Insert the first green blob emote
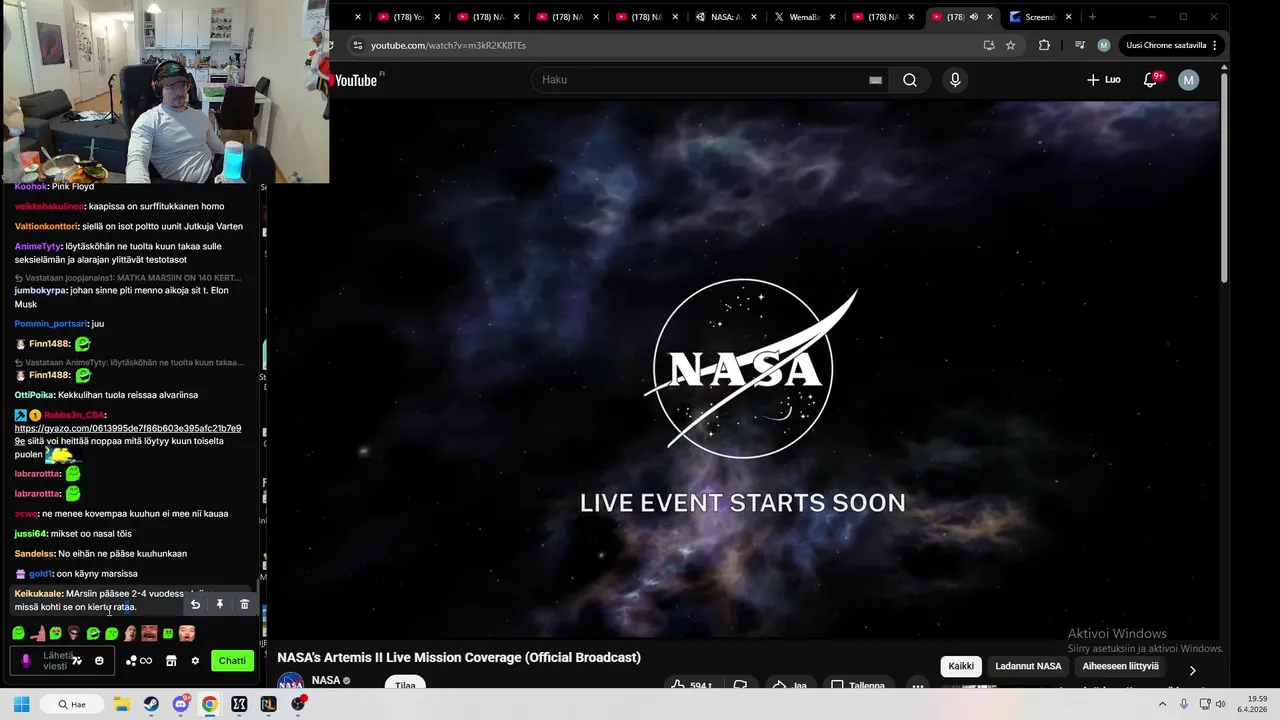Viewport: 1280px width, 720px height. (18, 633)
